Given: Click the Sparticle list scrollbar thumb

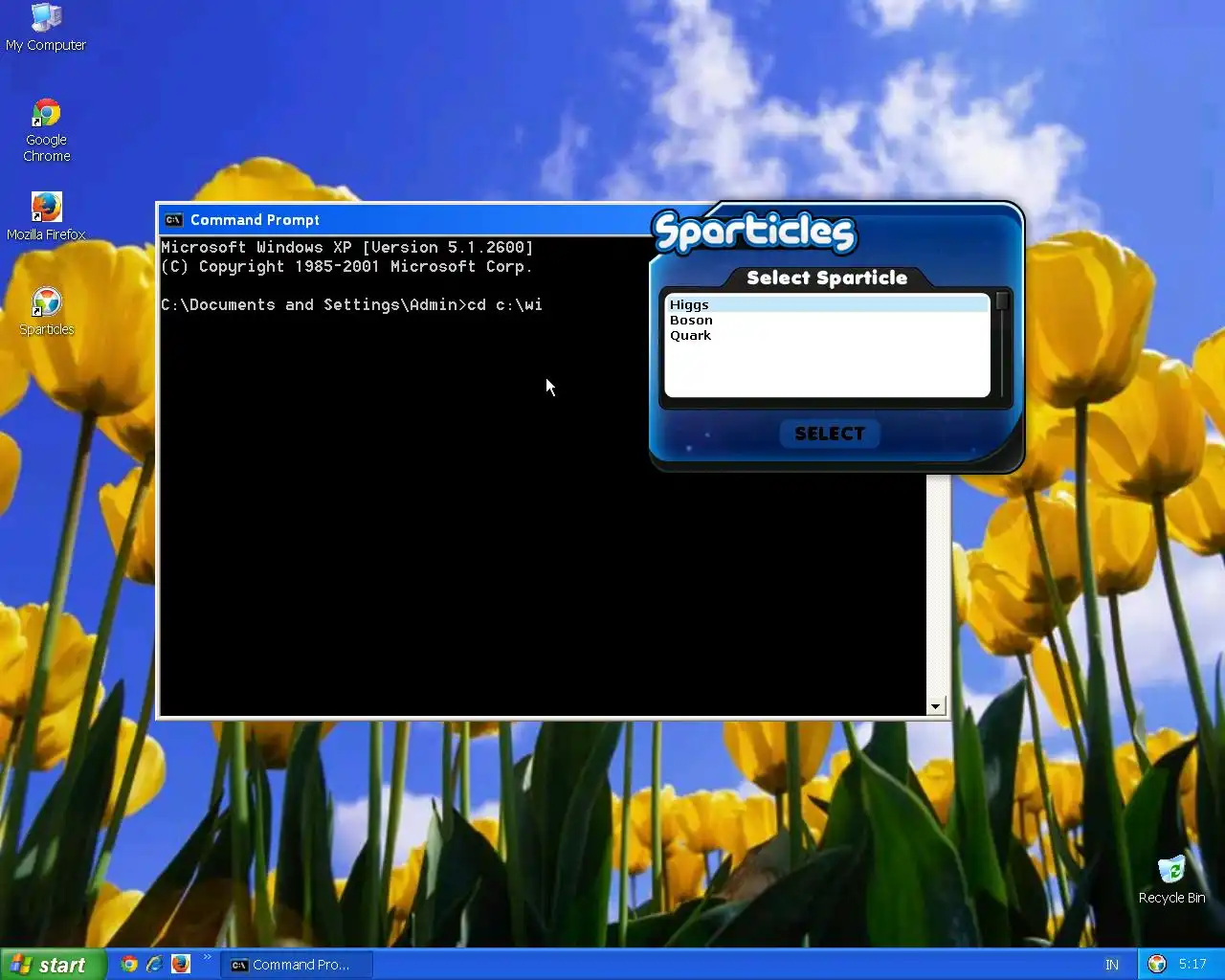Looking at the screenshot, I should (x=1002, y=301).
